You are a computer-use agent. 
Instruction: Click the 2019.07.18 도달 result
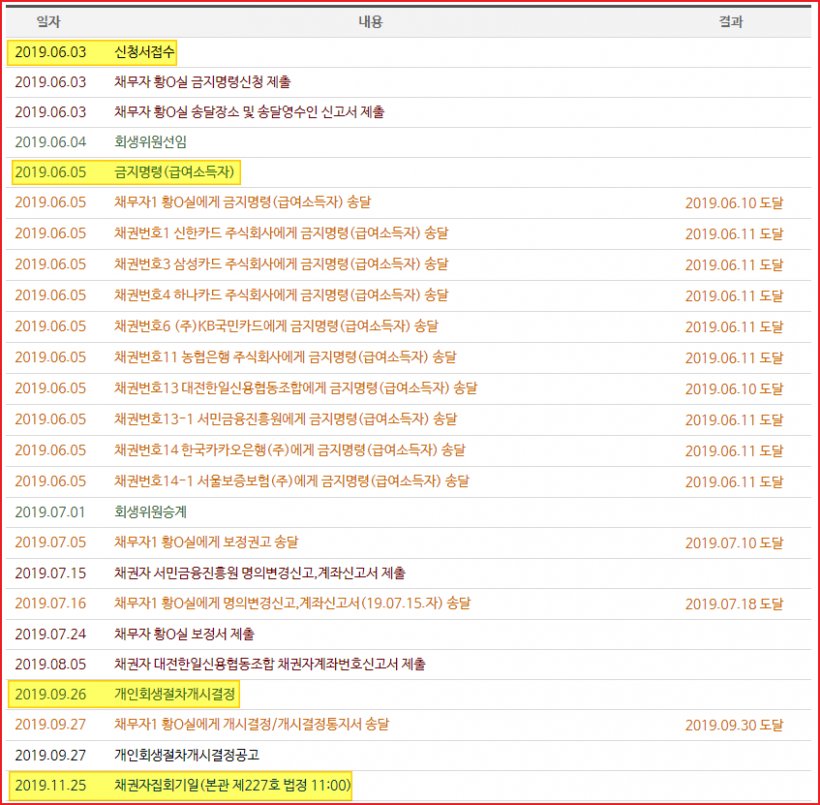click(734, 604)
